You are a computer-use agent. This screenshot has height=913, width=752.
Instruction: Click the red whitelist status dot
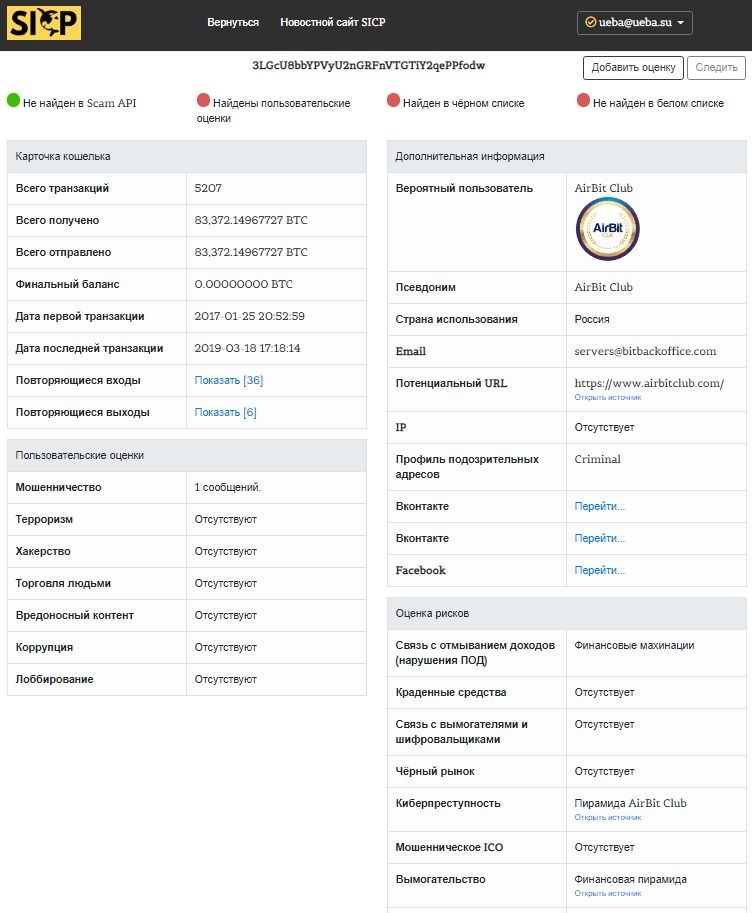click(x=584, y=100)
